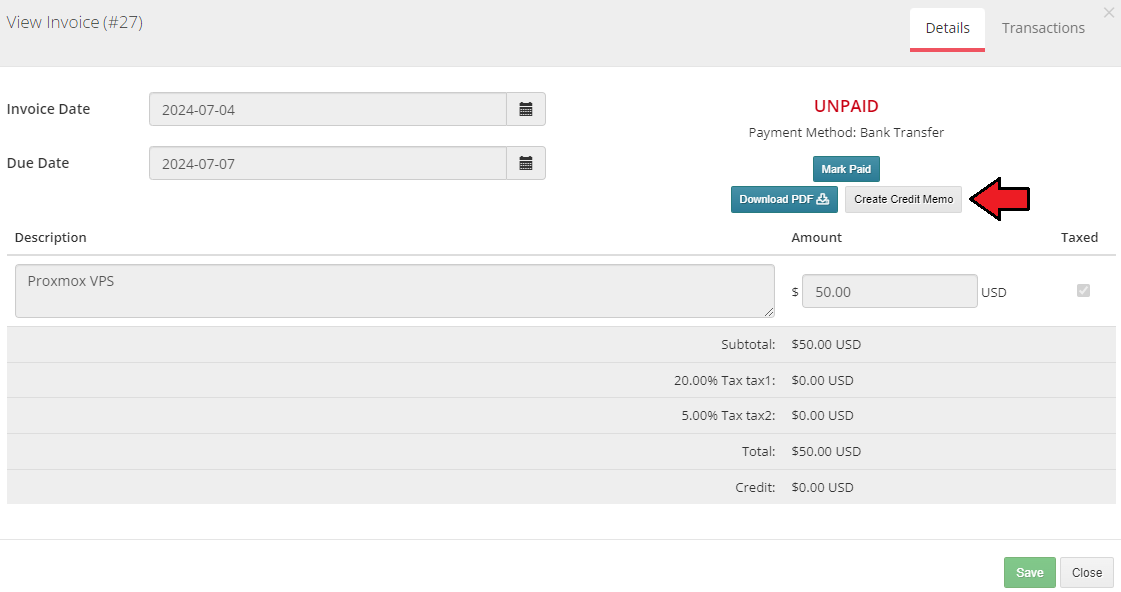Select the Total $50.00 USD value
This screenshot has height=592, width=1121.
coord(826,452)
